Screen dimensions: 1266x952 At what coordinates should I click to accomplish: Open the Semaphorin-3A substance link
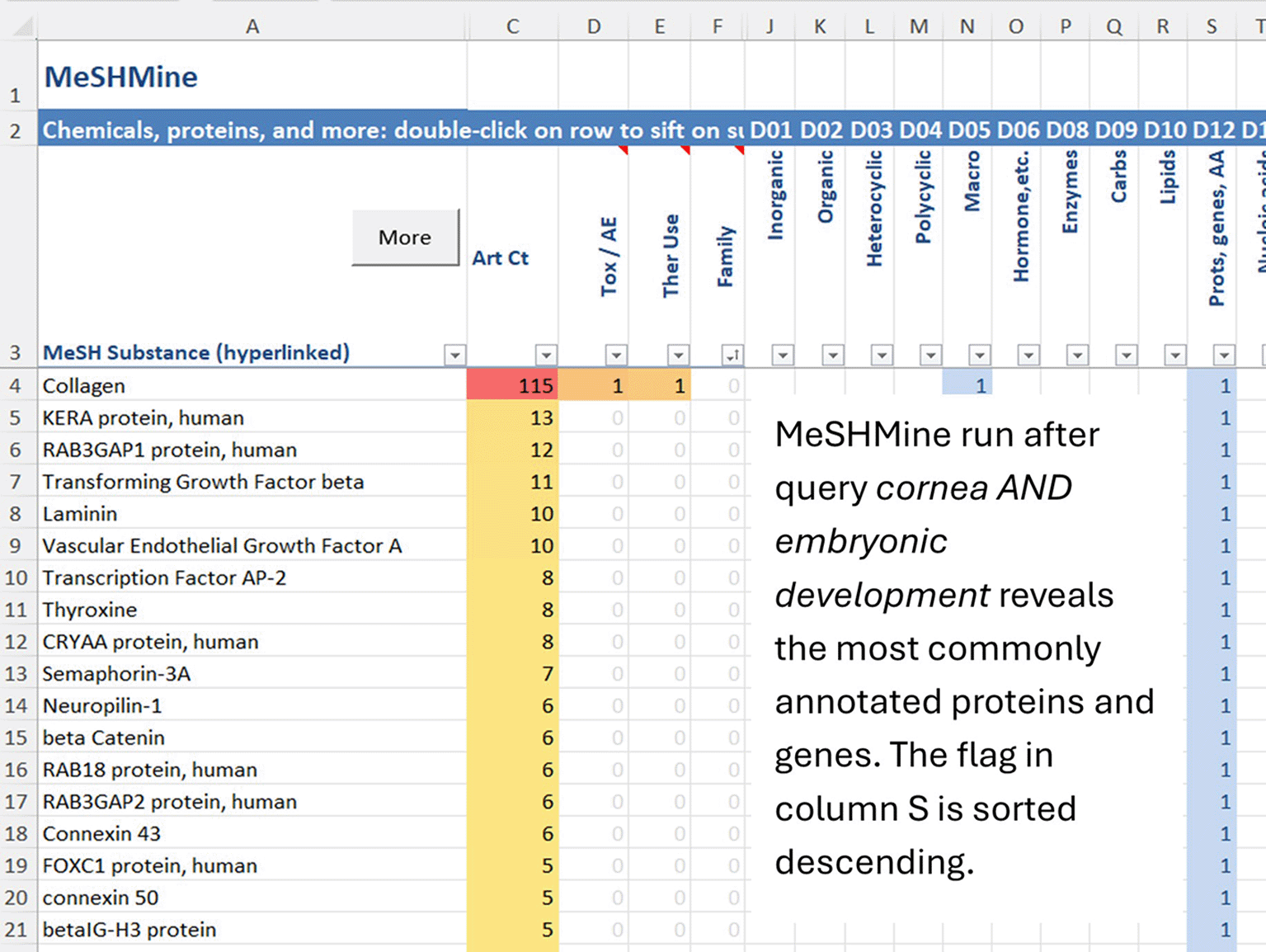click(117, 674)
